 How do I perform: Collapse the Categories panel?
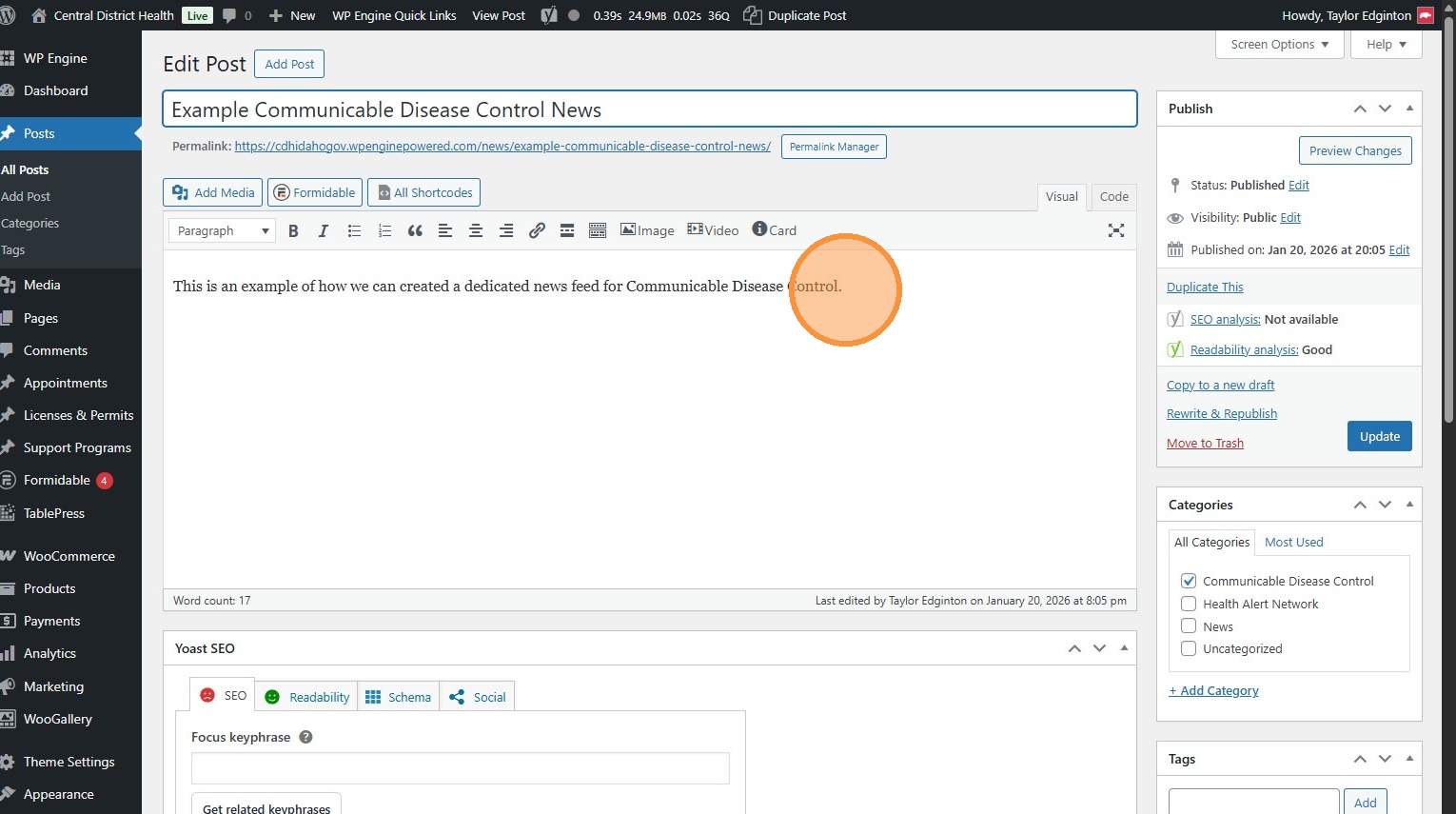click(x=1409, y=505)
